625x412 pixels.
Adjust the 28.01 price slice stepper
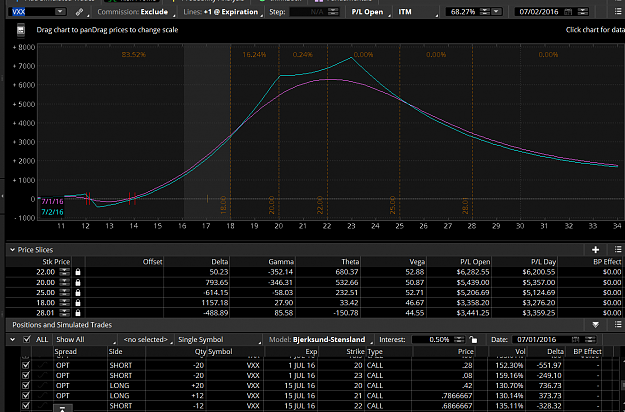pos(64,313)
